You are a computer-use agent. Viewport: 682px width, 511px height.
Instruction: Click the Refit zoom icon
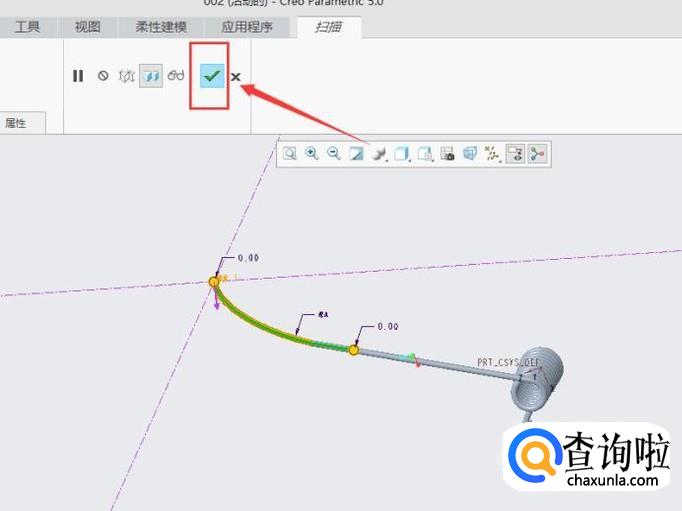pos(289,154)
